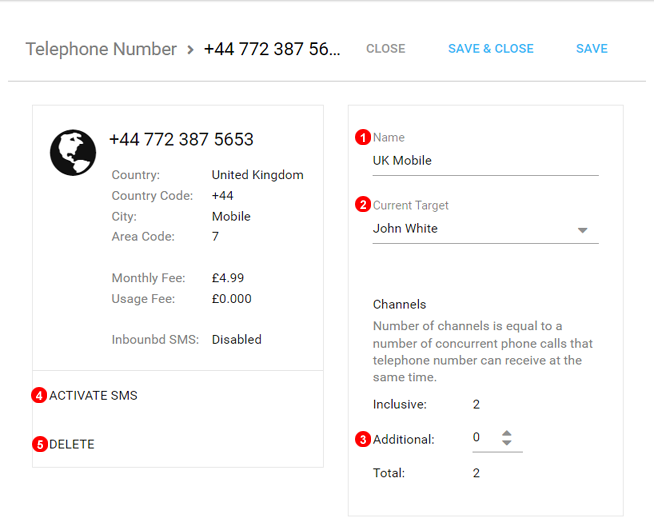Click red marker number 2 near Current Target

point(364,205)
